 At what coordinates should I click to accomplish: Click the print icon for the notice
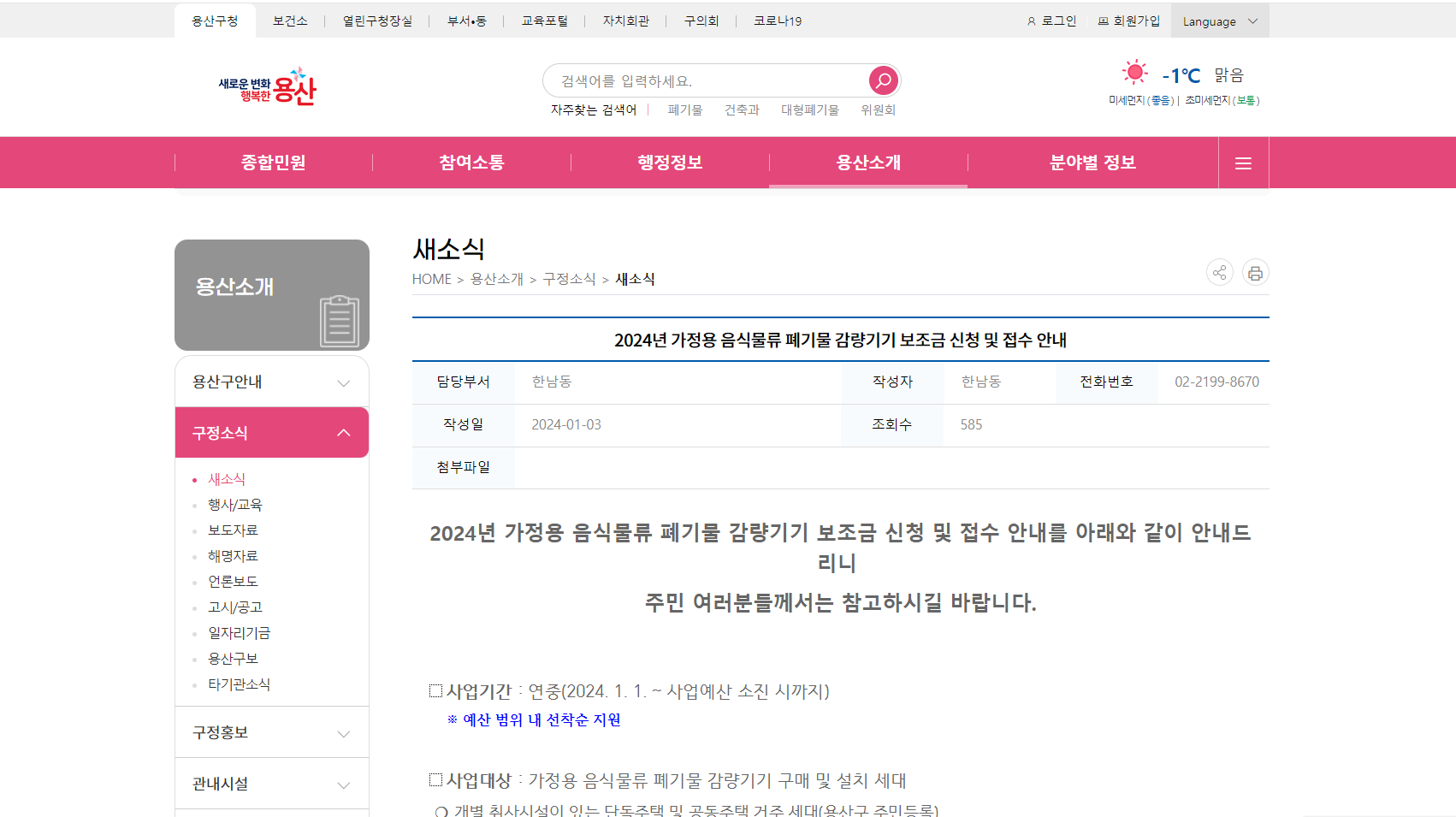tap(1255, 272)
